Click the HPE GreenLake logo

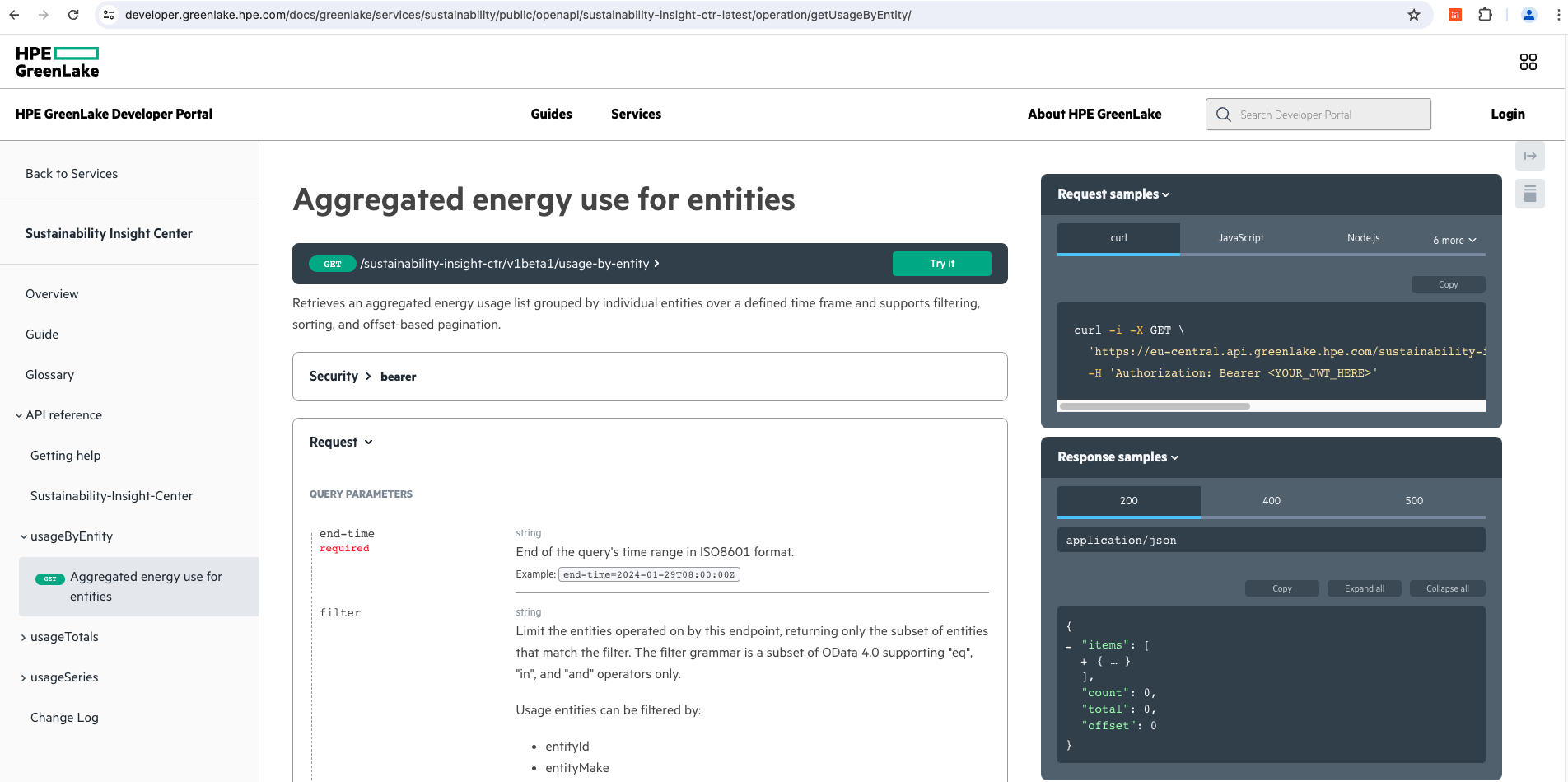57,62
